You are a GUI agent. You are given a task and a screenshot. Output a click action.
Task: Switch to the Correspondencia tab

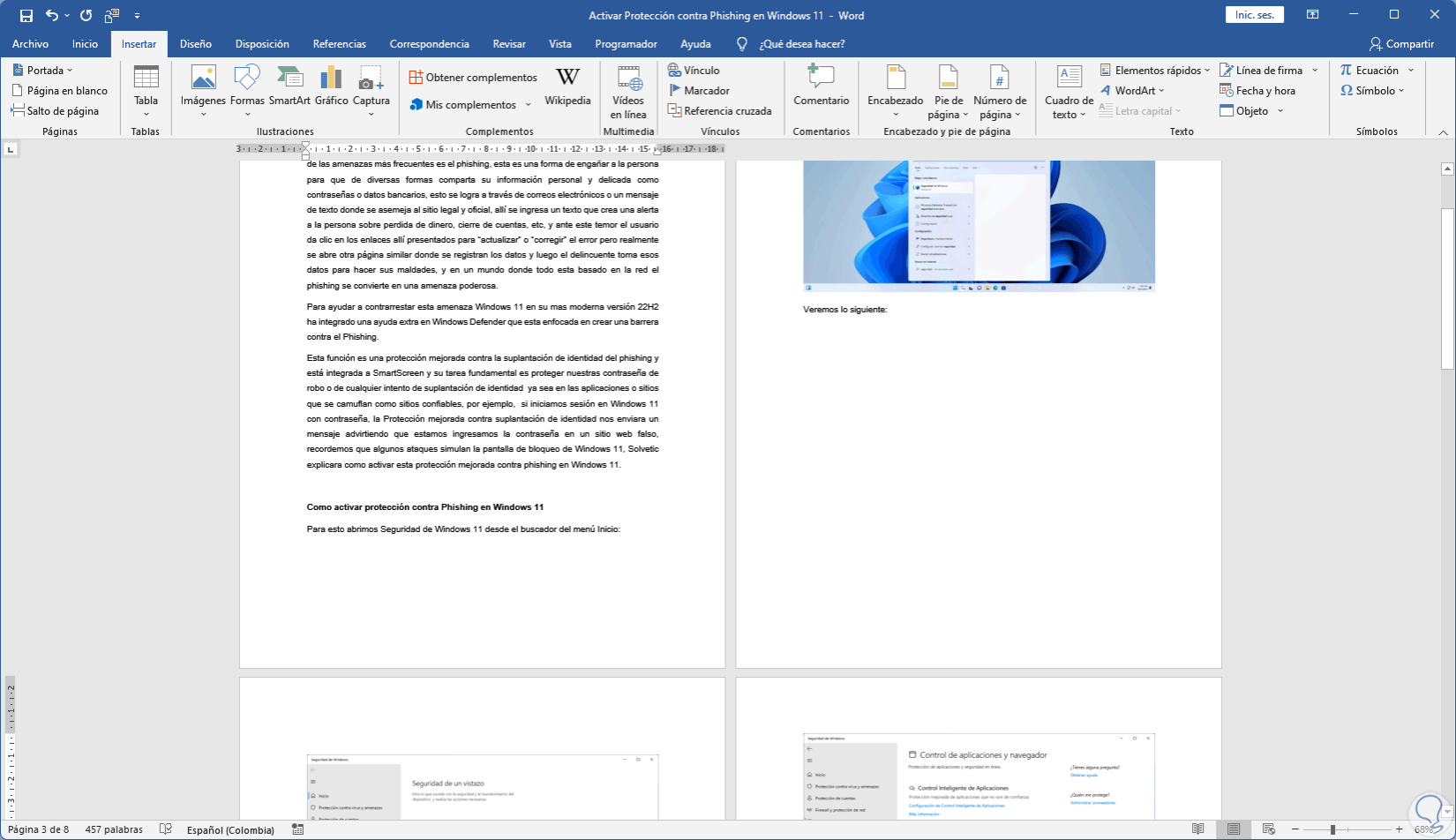[x=430, y=44]
